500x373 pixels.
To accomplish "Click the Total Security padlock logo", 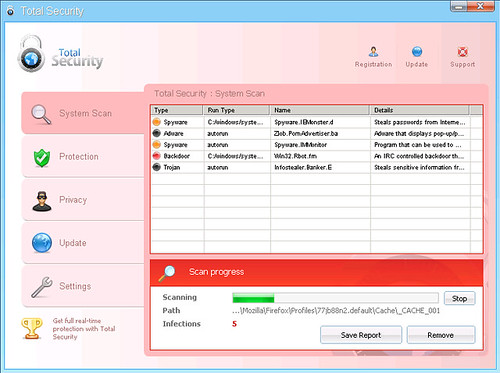I will [x=31, y=54].
